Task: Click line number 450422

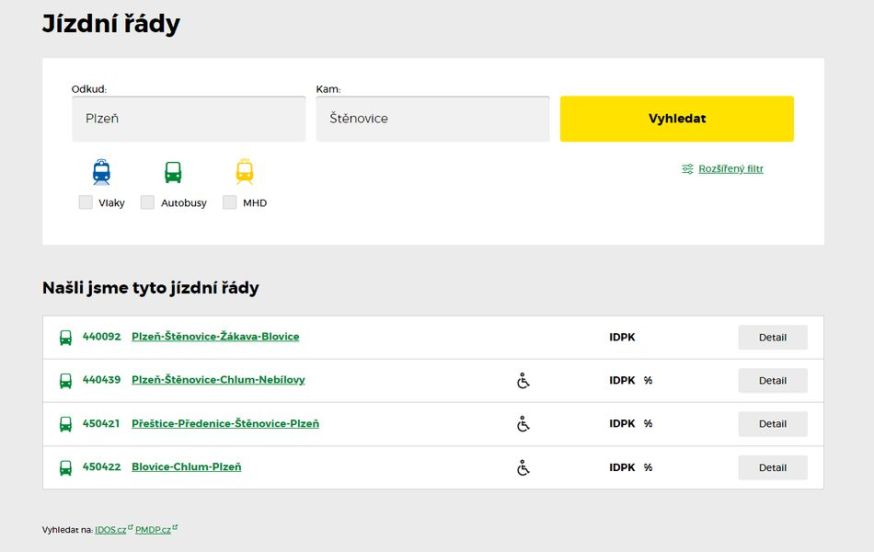Action: click(101, 467)
